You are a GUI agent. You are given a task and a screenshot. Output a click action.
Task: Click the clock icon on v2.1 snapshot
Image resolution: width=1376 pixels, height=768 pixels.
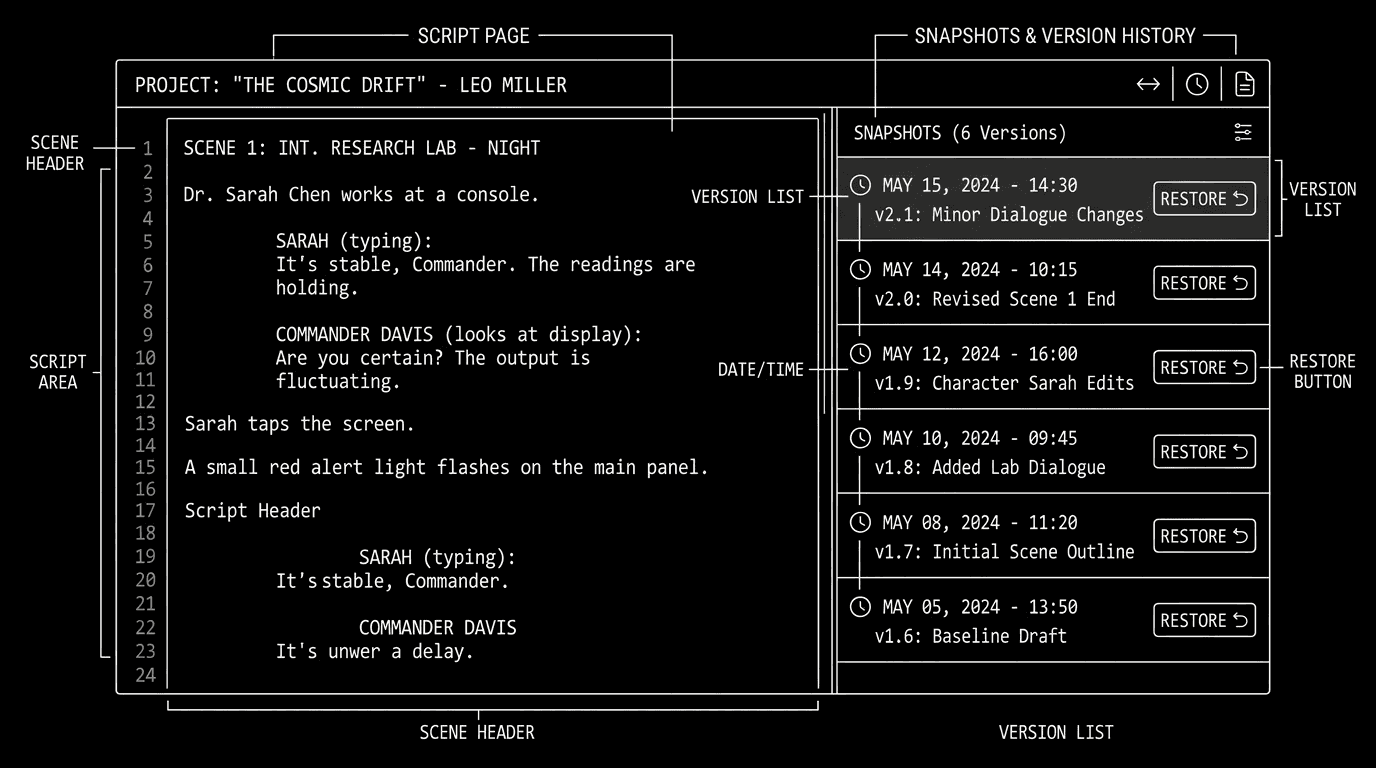[859, 185]
